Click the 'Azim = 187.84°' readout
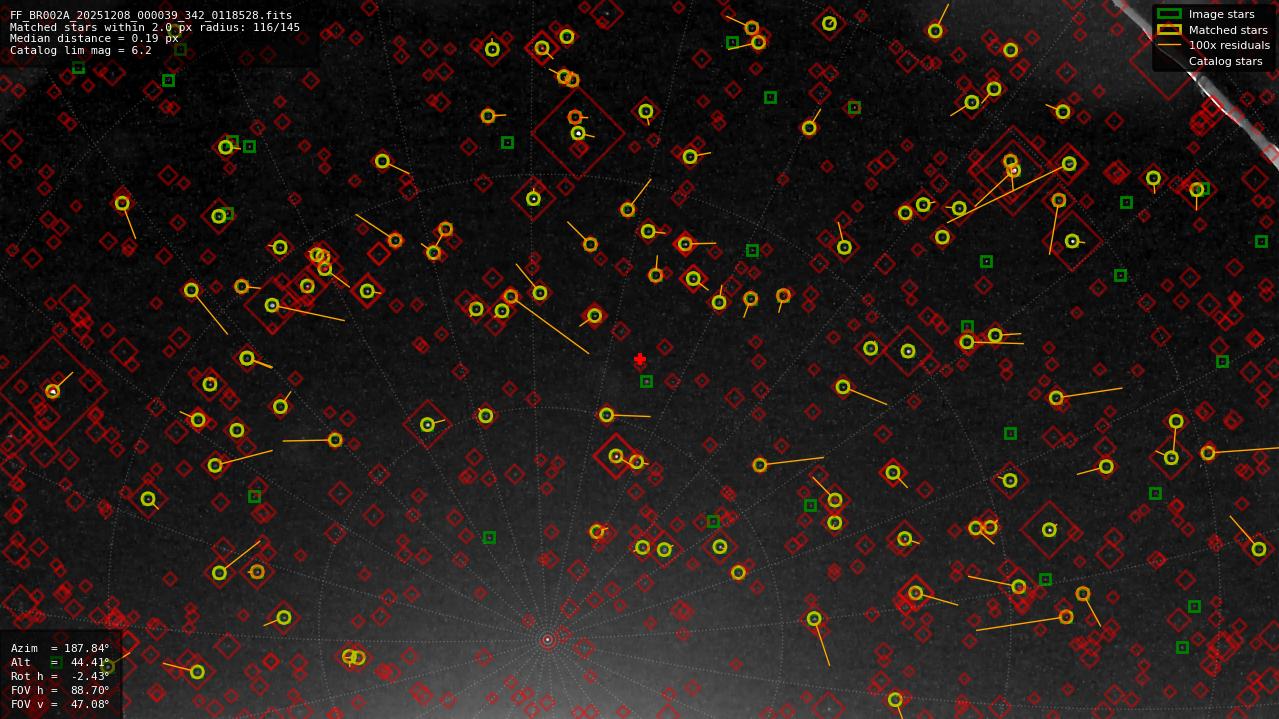This screenshot has width=1279, height=719. [x=60, y=648]
